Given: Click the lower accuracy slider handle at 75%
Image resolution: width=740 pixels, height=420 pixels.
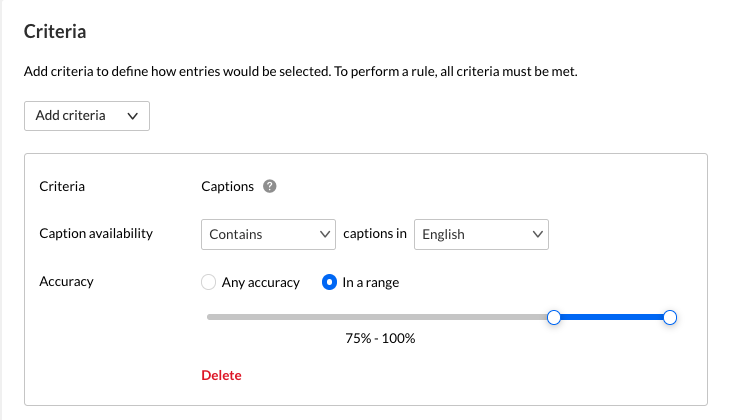Looking at the screenshot, I should (554, 317).
